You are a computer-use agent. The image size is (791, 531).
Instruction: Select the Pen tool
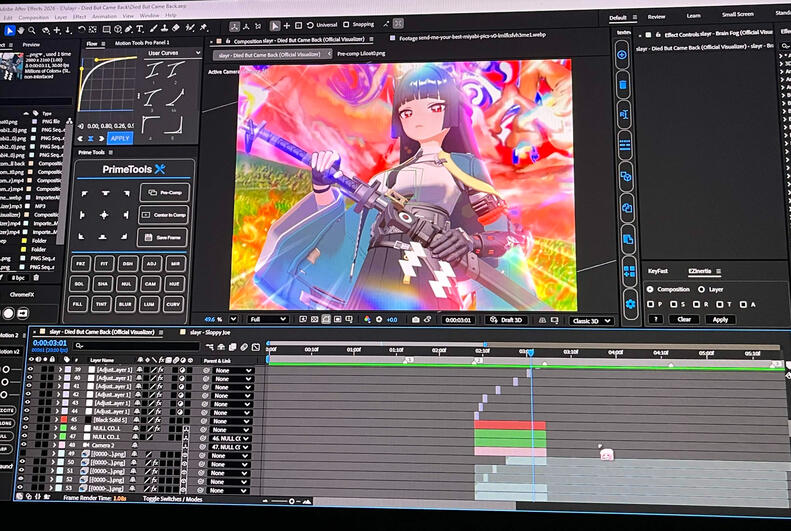pos(129,29)
